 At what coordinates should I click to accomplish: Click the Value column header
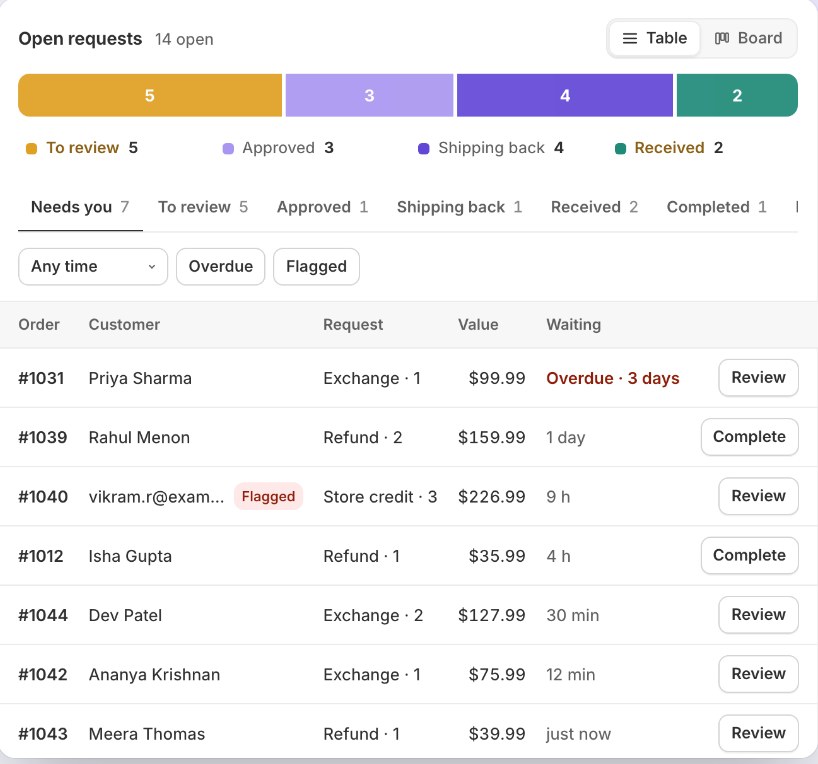478,325
